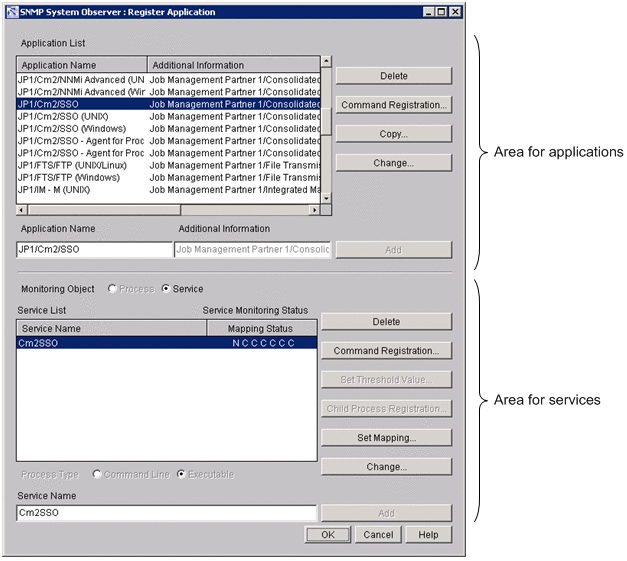Choose the Executable process type option

click(181, 474)
